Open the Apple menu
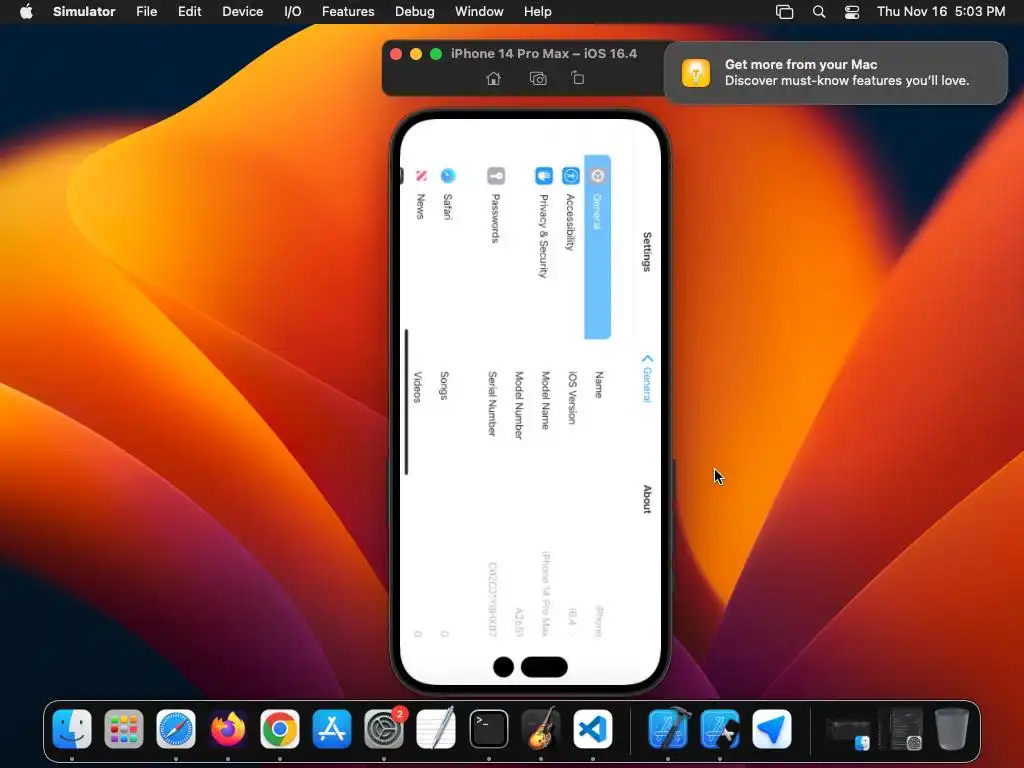This screenshot has height=768, width=1024. (26, 11)
